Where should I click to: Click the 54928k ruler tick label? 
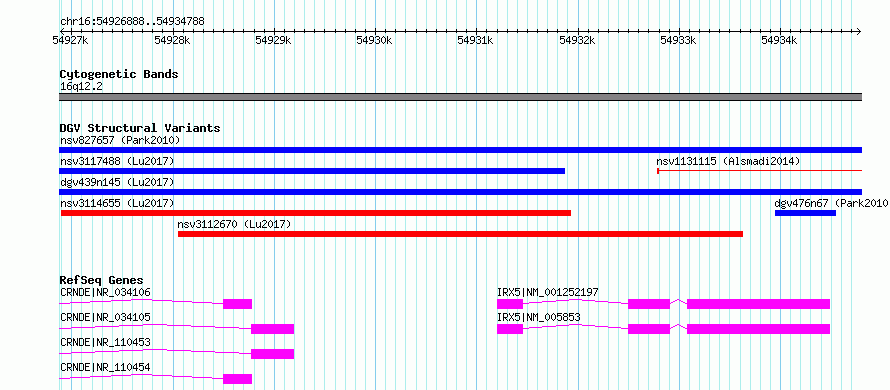pyautogui.click(x=172, y=40)
